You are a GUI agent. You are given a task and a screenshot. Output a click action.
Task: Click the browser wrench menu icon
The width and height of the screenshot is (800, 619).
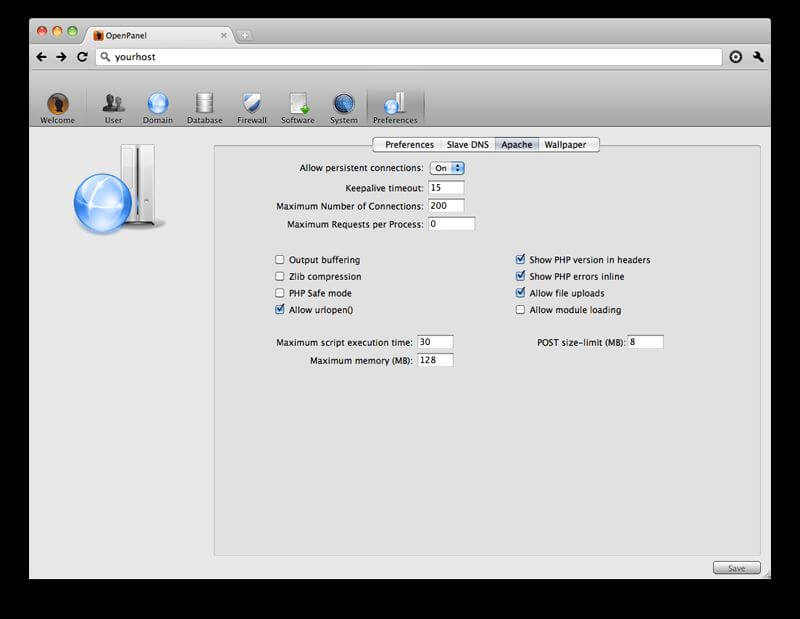pyautogui.click(x=759, y=57)
